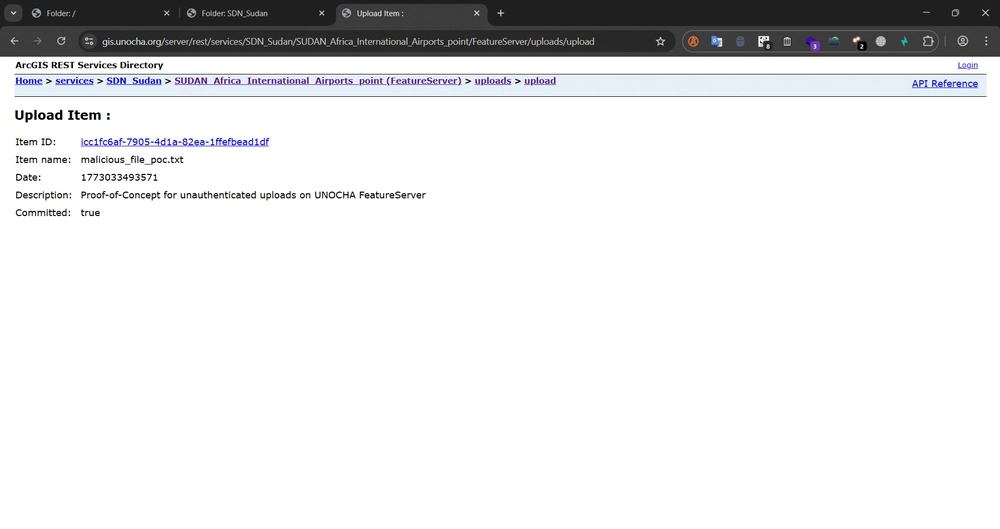The width and height of the screenshot is (1000, 529).
Task: Click the 'Upload Item :' heading
Action: tap(62, 115)
